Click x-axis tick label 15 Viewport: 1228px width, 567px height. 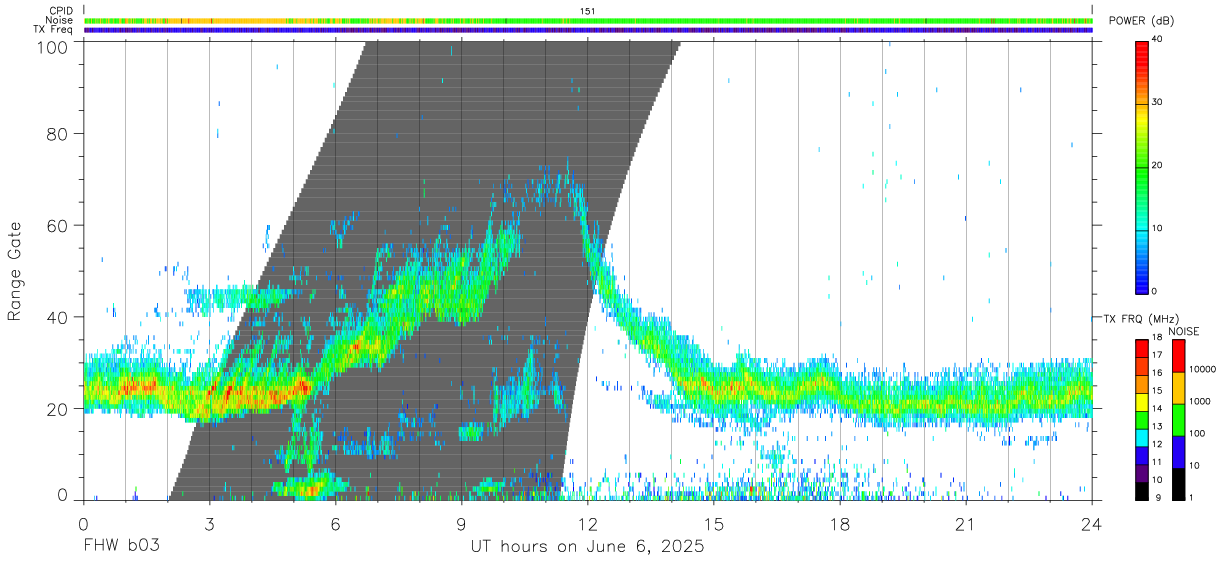tap(714, 525)
